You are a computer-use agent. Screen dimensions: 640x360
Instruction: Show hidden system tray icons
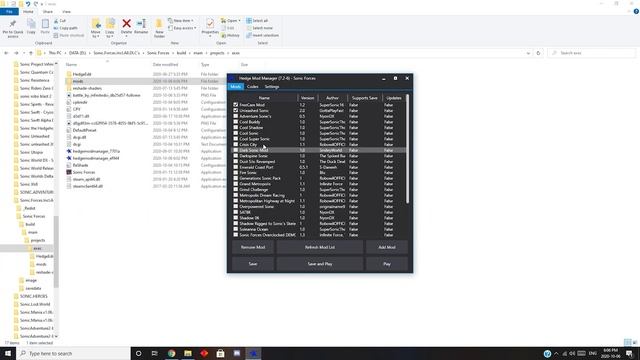coord(556,353)
